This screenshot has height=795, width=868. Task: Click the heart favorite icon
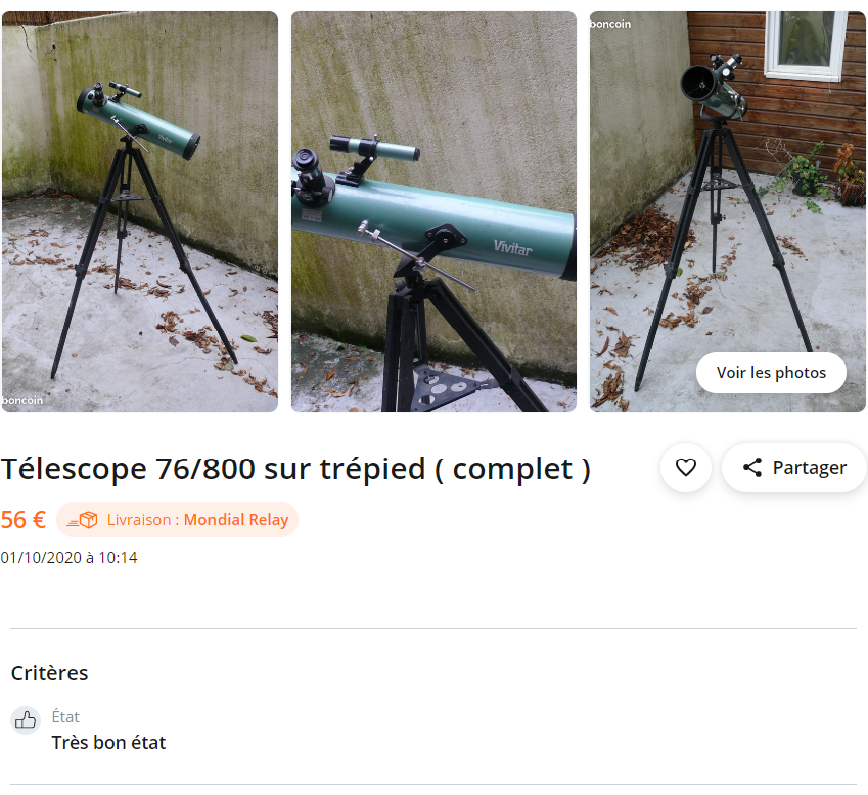click(x=685, y=467)
